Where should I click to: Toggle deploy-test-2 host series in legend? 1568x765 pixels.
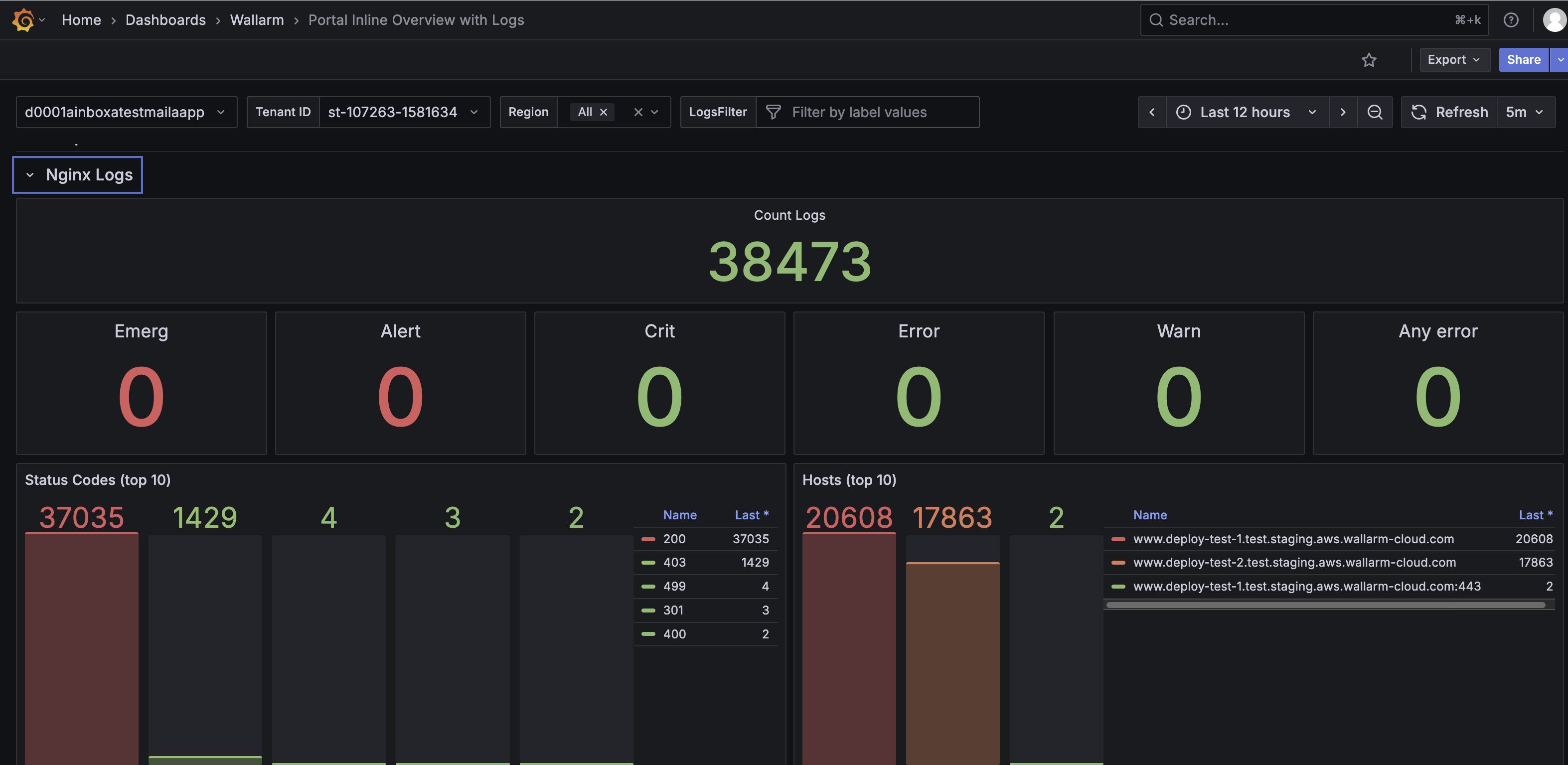(x=1293, y=562)
